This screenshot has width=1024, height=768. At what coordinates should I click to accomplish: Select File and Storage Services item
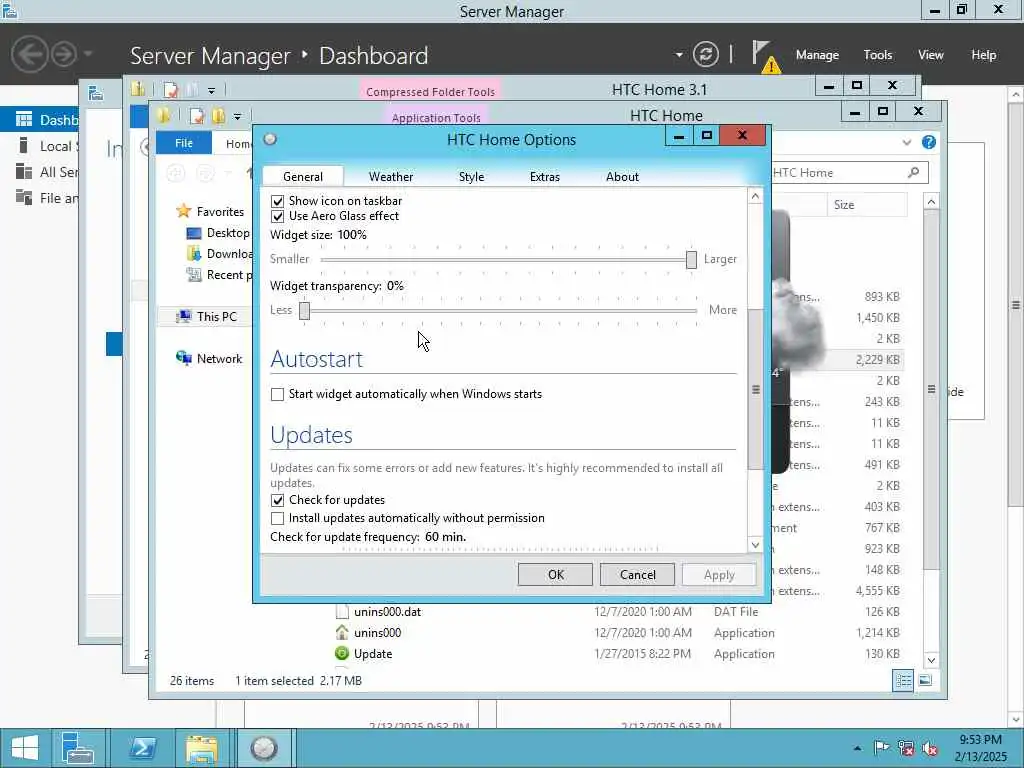click(46, 198)
